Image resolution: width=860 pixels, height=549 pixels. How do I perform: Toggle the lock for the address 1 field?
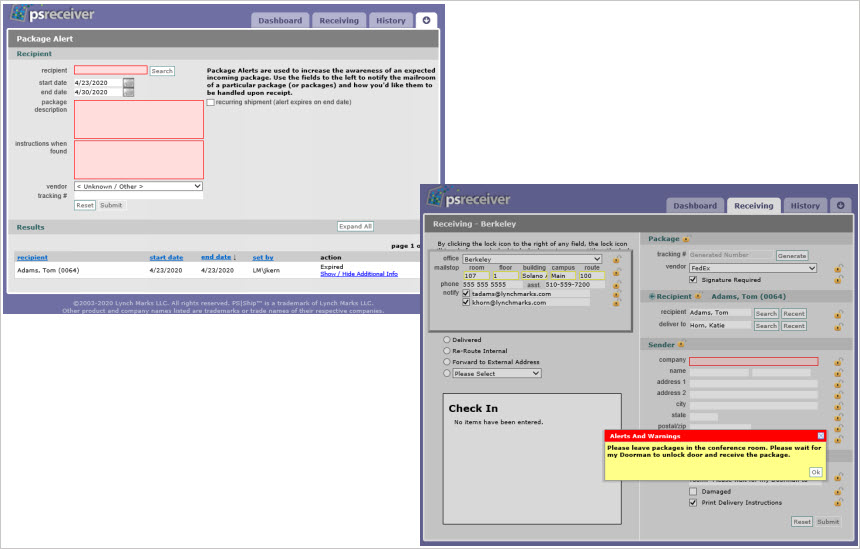[x=838, y=384]
